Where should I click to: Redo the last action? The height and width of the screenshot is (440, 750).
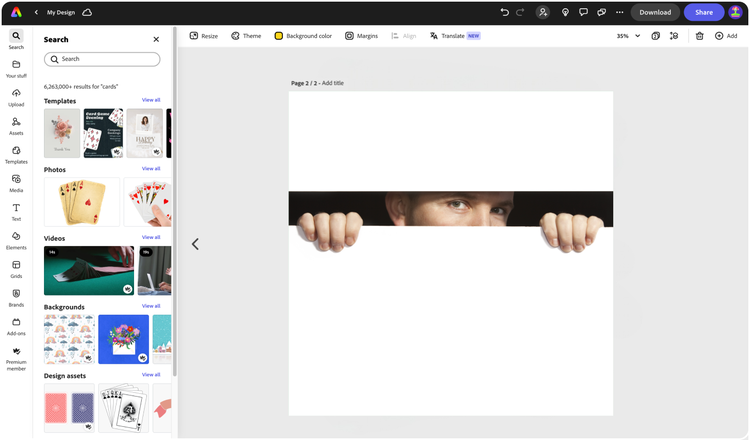click(520, 12)
